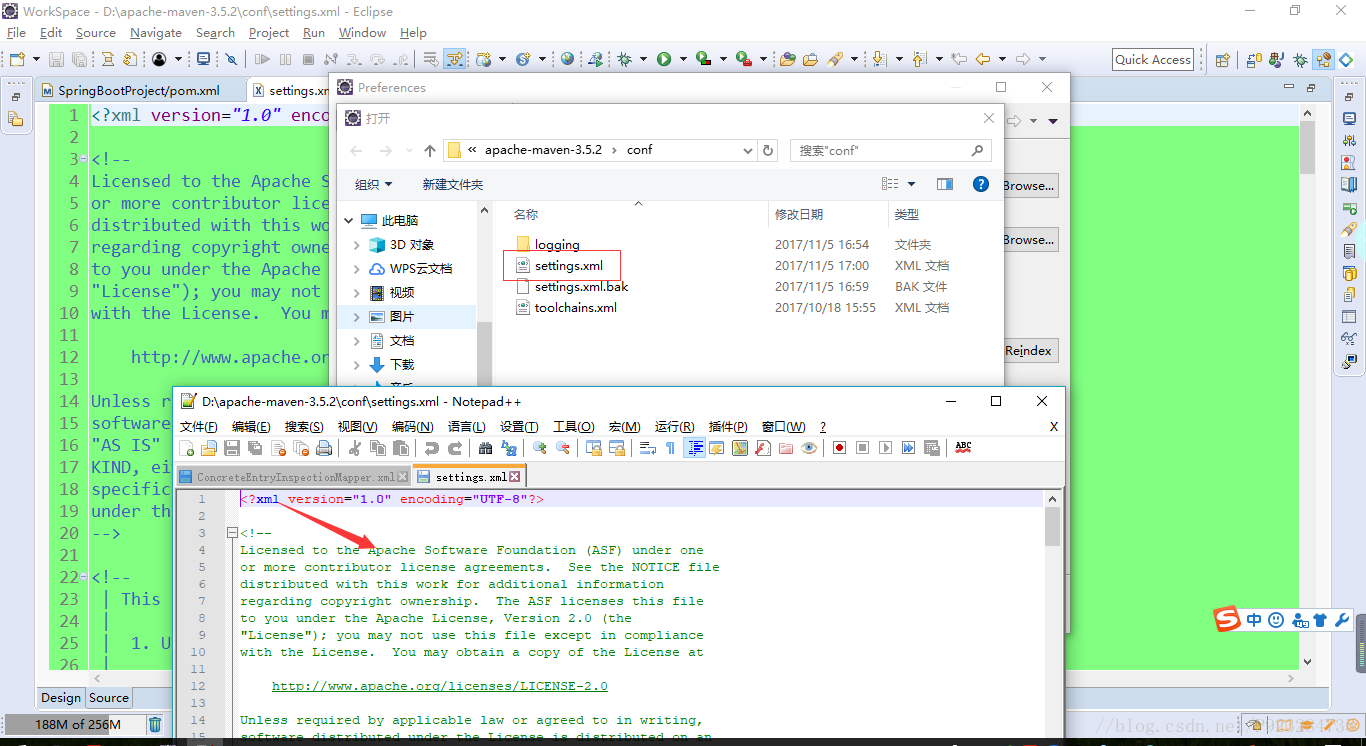Collapse fold marker at Eclipse line 22
The image size is (1366, 746).
pyautogui.click(x=86, y=577)
